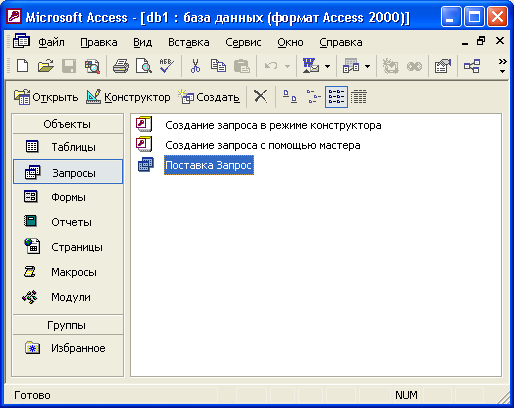
Task: Close the inner database window
Action: click(500, 41)
